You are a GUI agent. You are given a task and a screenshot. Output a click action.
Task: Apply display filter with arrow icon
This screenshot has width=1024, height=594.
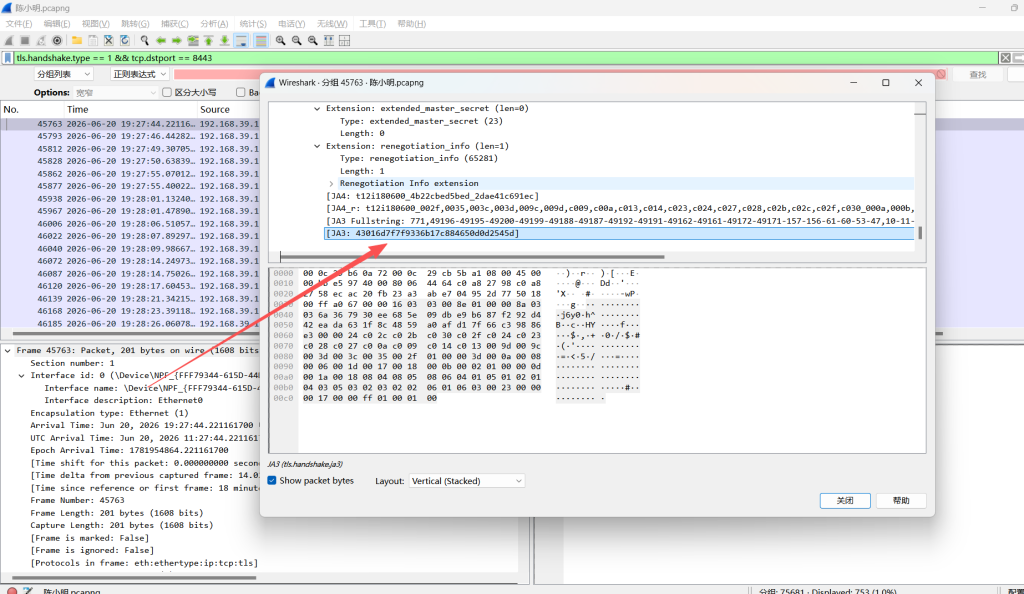1018,58
